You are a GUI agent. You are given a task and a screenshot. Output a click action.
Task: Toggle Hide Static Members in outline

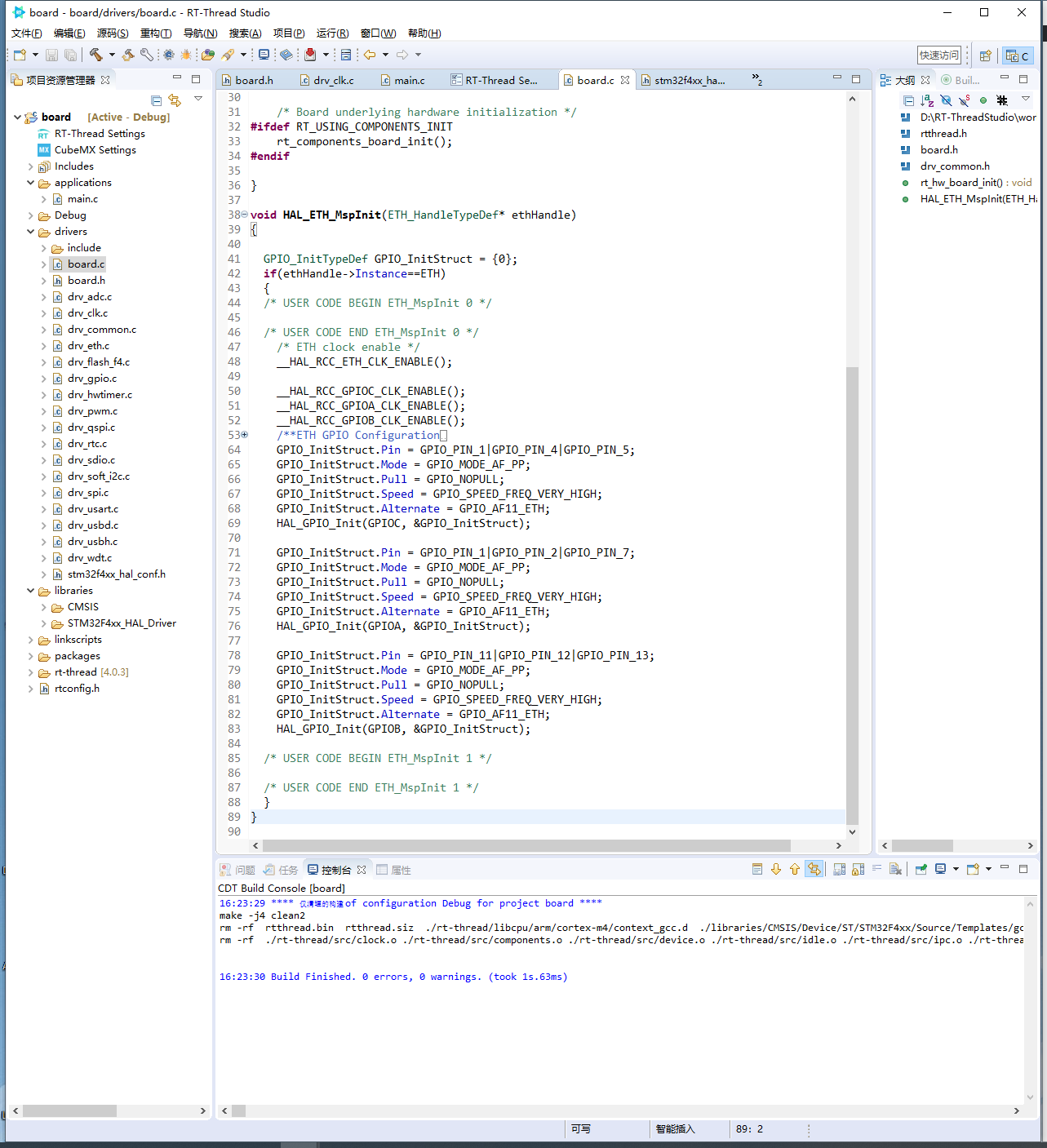click(965, 100)
